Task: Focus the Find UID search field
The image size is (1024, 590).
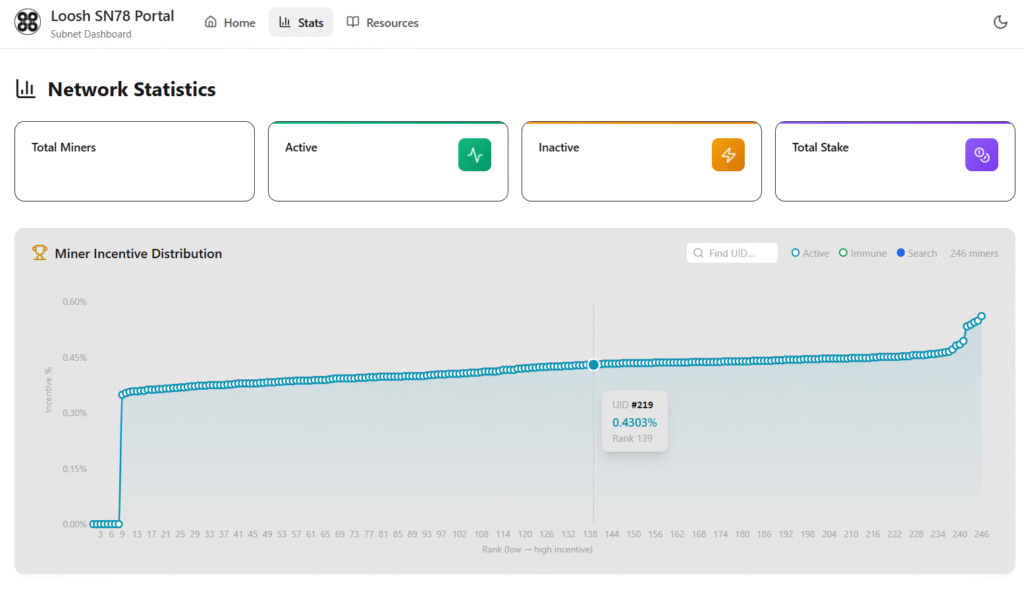Action: click(x=732, y=253)
